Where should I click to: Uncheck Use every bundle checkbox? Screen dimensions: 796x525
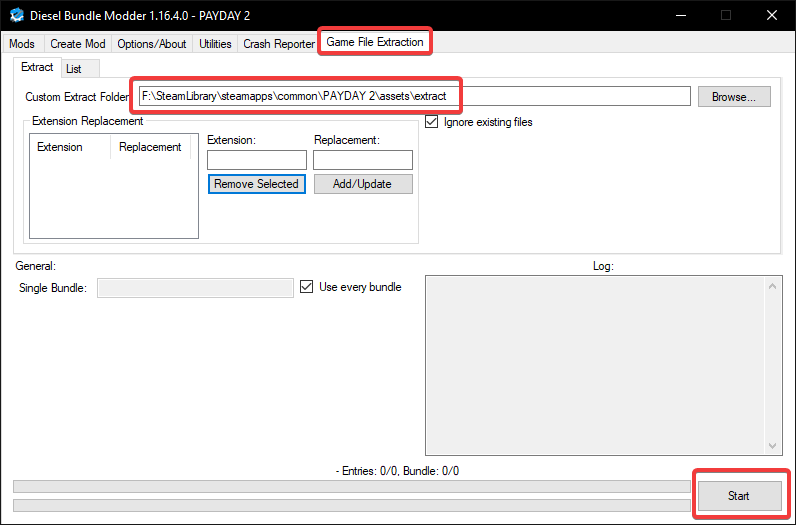pyautogui.click(x=307, y=287)
